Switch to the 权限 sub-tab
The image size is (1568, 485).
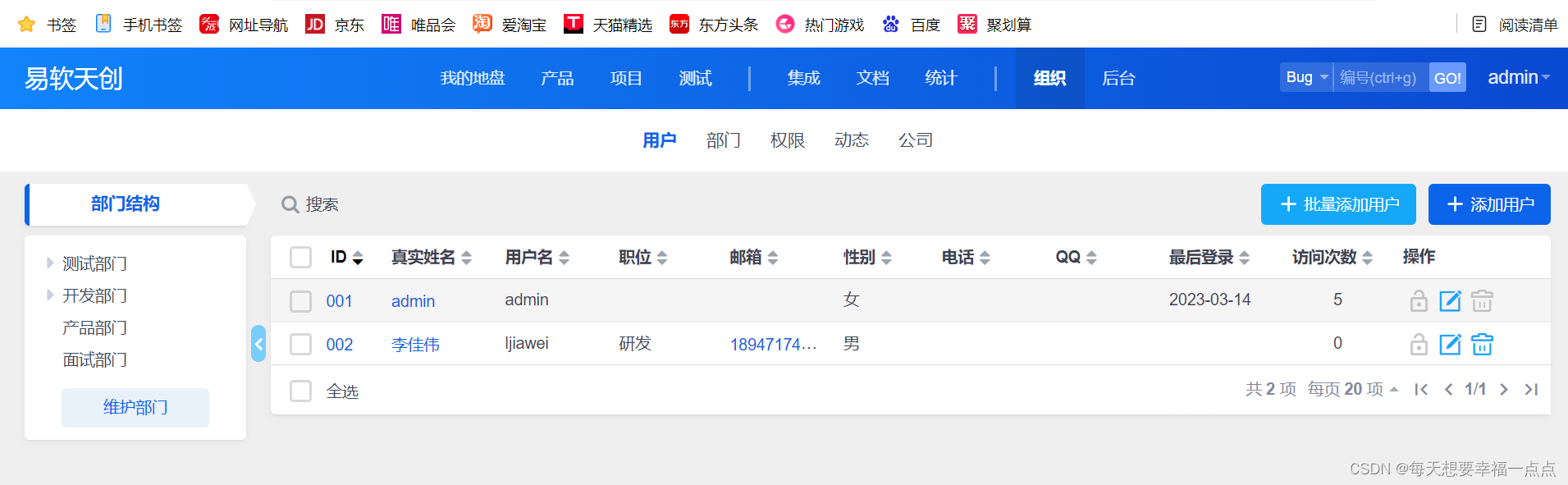click(x=787, y=140)
